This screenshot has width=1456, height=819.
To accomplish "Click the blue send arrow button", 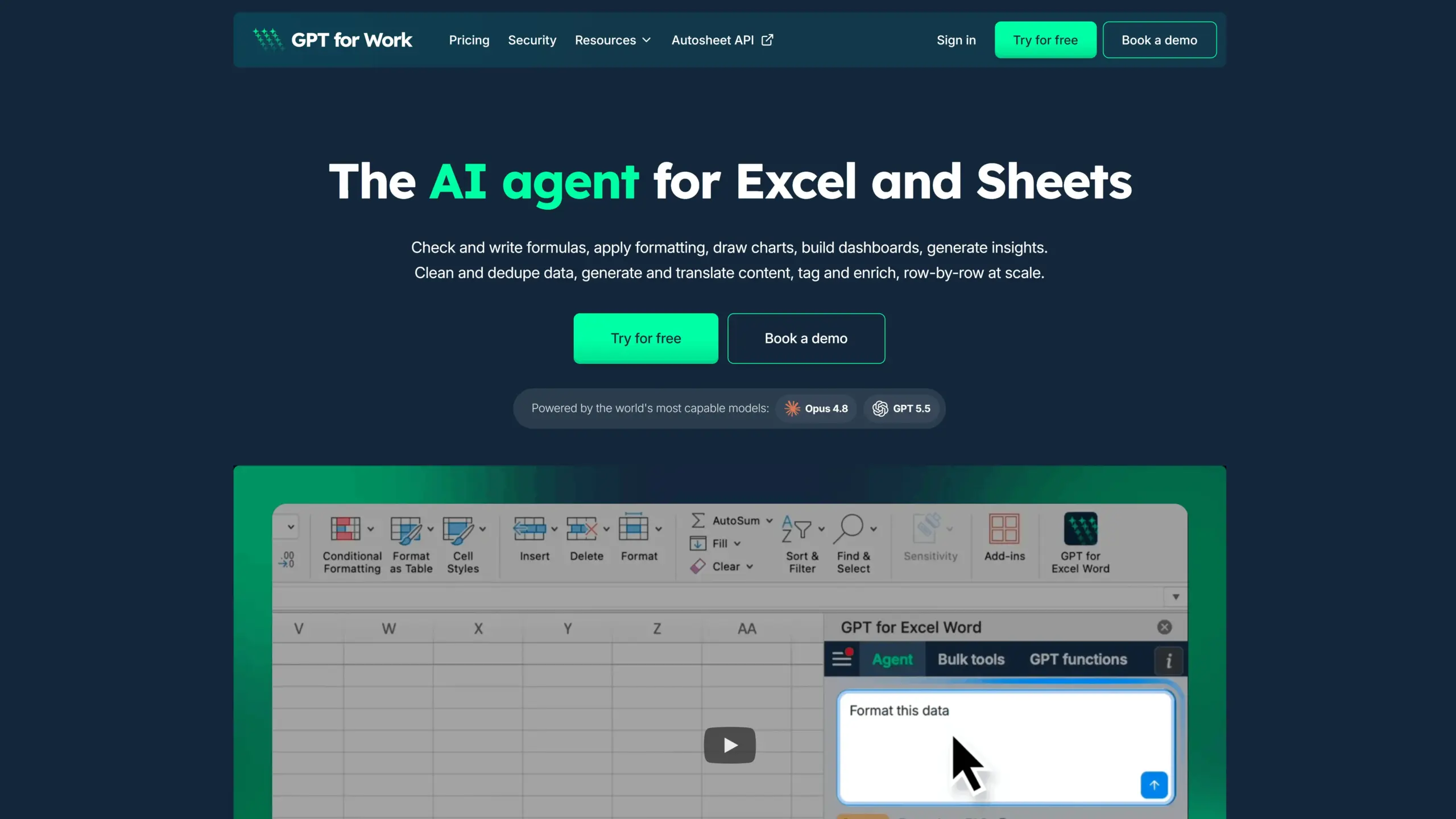I will (1154, 785).
